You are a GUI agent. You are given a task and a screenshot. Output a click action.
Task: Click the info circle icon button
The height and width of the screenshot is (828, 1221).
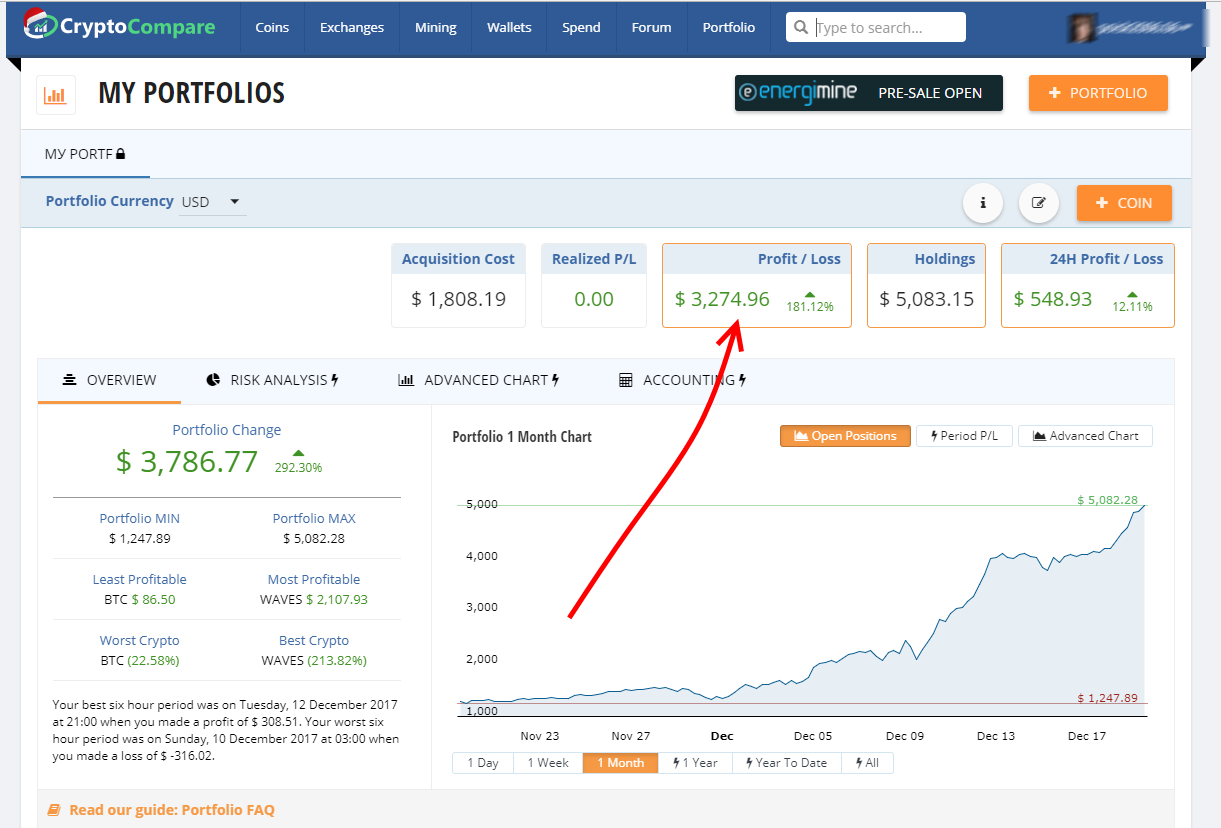[x=983, y=203]
